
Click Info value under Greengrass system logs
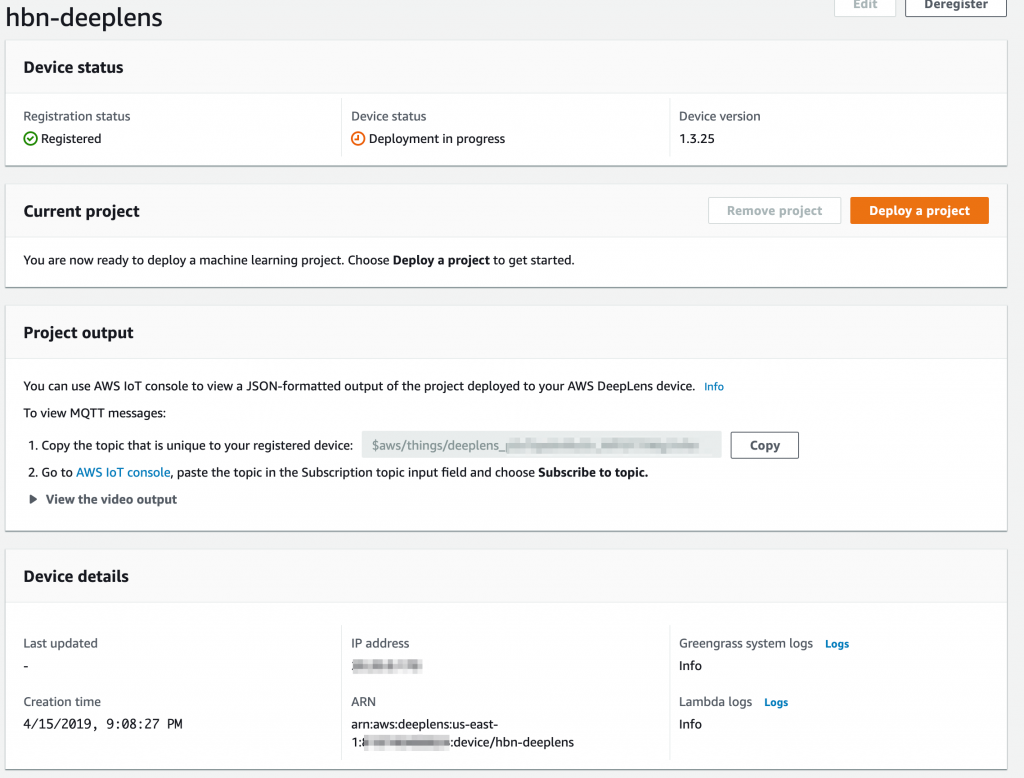click(x=690, y=666)
